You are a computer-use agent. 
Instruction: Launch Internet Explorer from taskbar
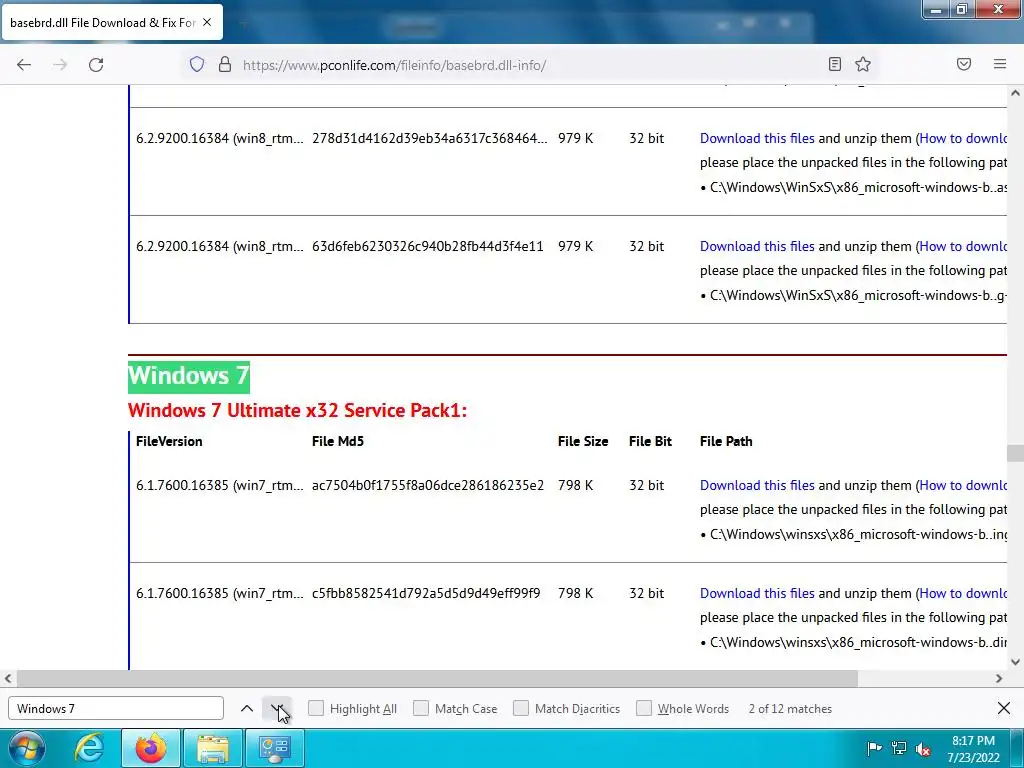click(89, 748)
